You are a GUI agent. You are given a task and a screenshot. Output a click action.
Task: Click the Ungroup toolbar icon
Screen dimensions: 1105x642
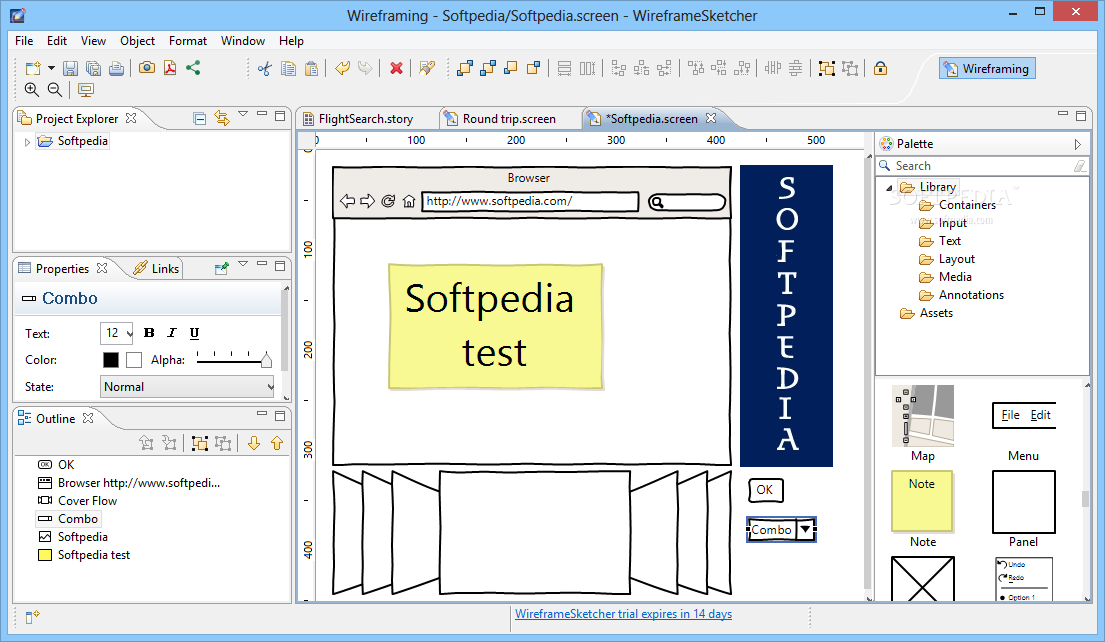(x=850, y=68)
